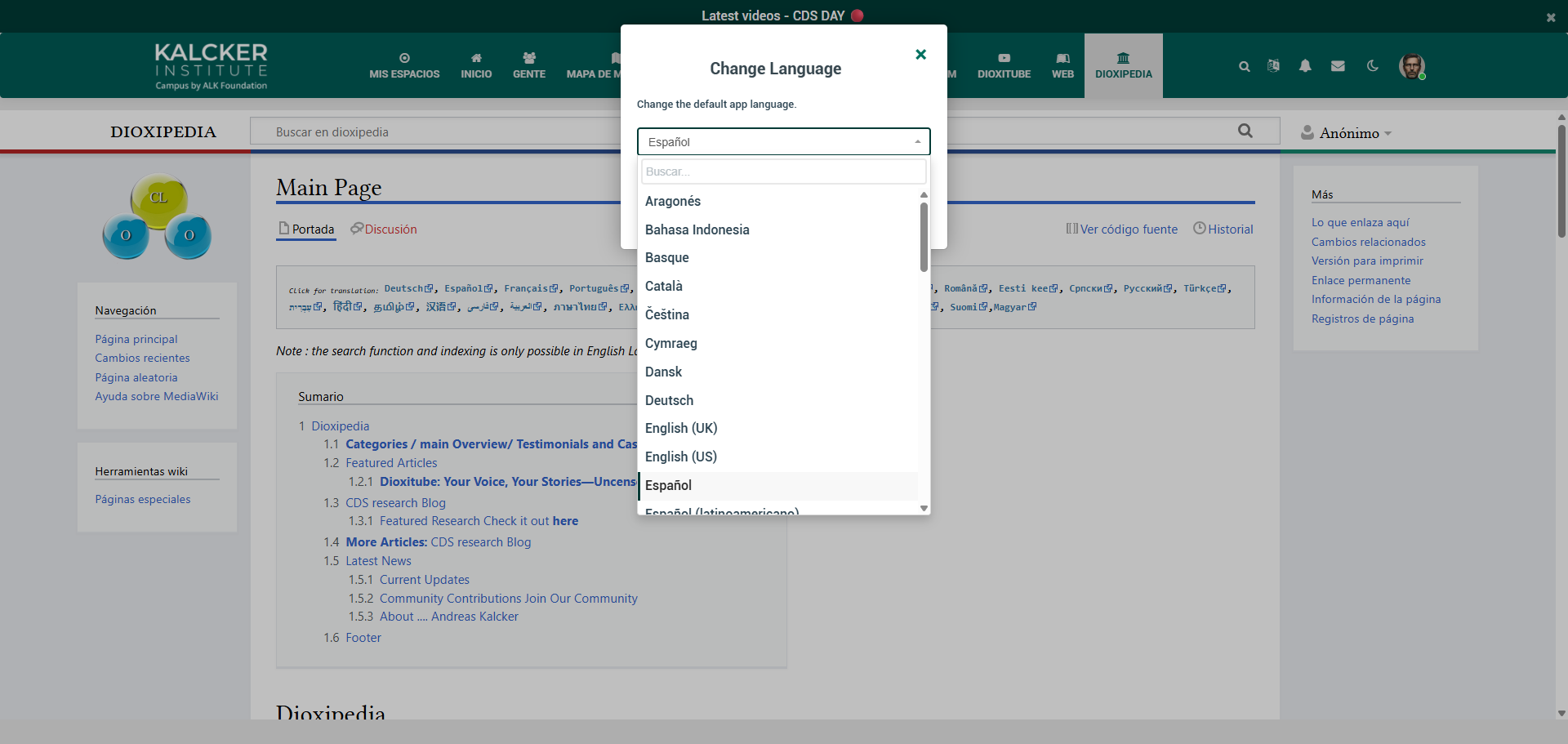Close the Change Language dialog

point(920,55)
